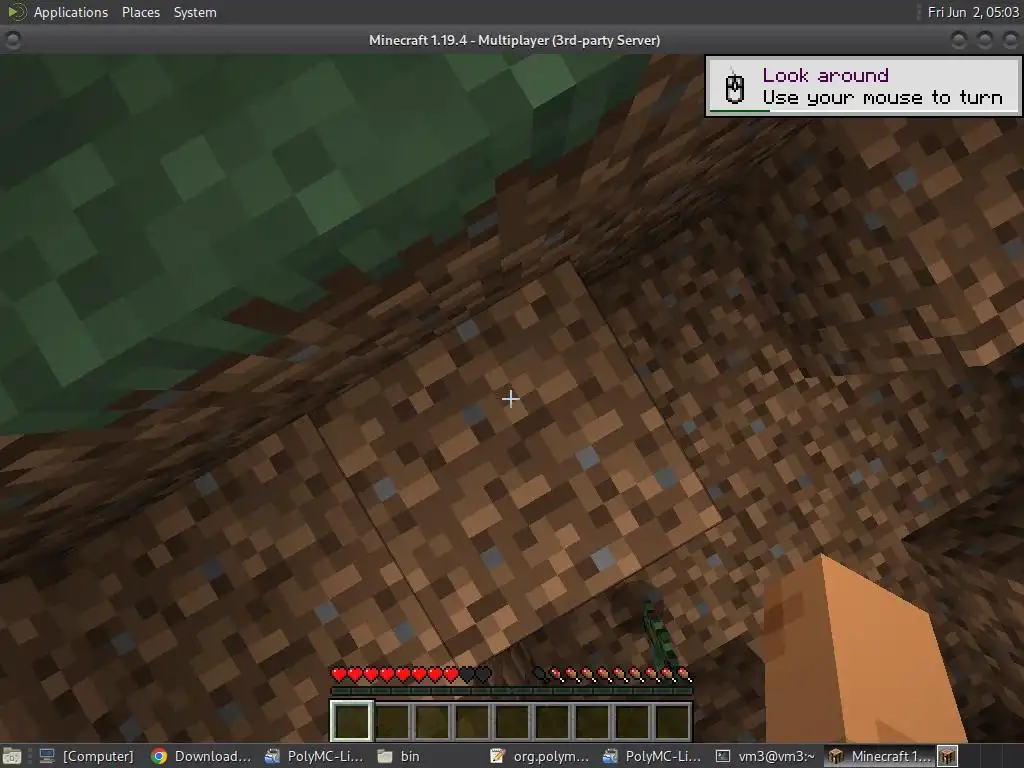This screenshot has height=768, width=1024.
Task: Click the show desktop icon in taskbar
Action: coord(12,756)
